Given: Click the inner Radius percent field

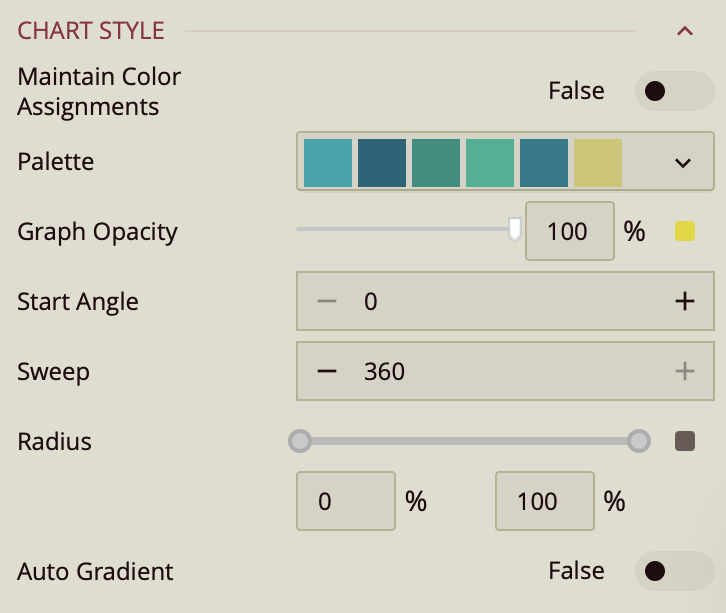Looking at the screenshot, I should click(x=346, y=501).
